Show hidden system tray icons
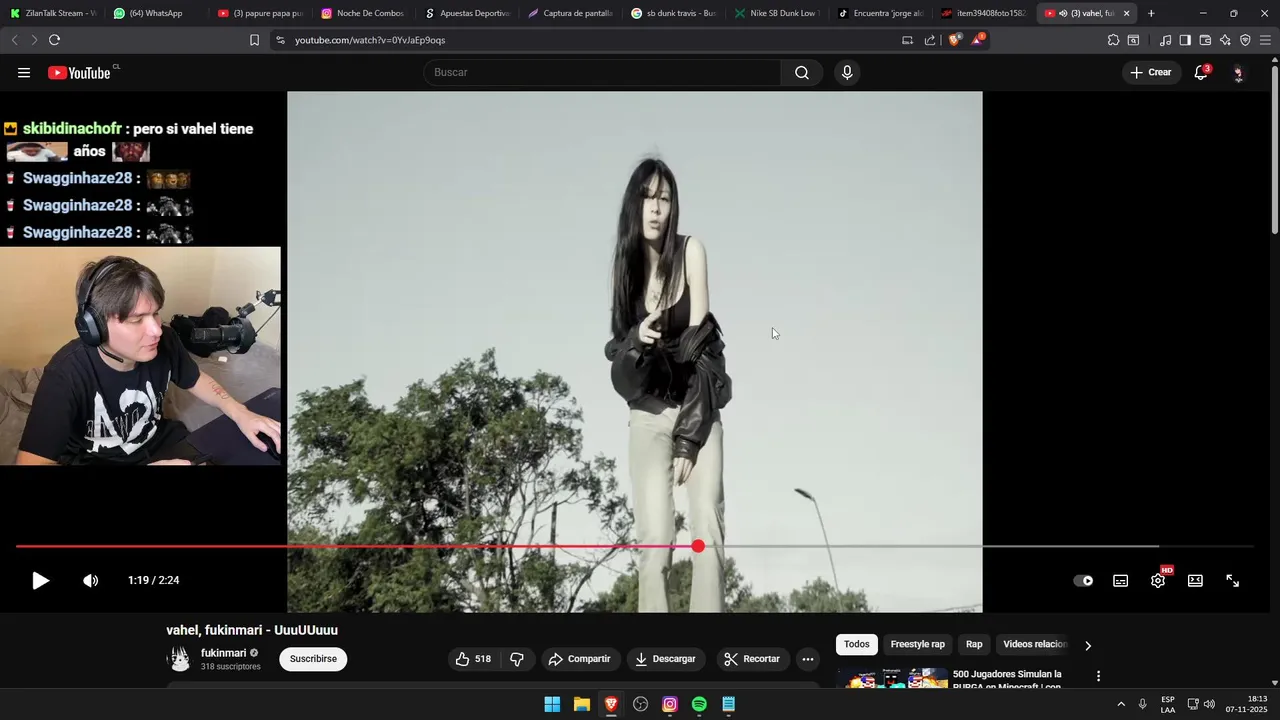The image size is (1280, 720). click(1120, 704)
